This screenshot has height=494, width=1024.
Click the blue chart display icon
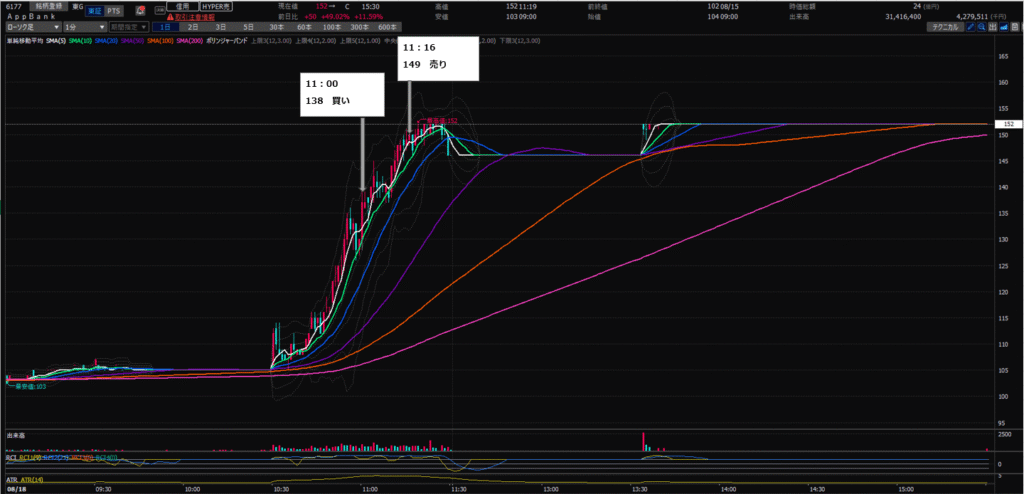pos(1004,27)
